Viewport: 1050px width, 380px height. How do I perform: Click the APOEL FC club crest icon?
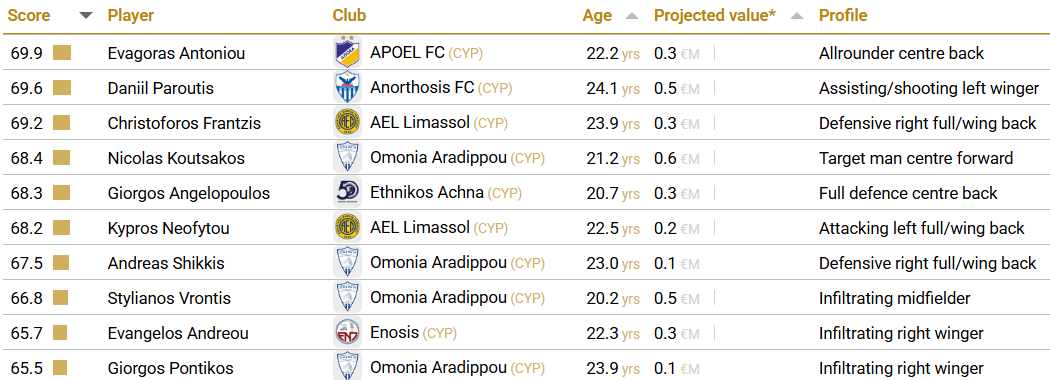point(347,53)
